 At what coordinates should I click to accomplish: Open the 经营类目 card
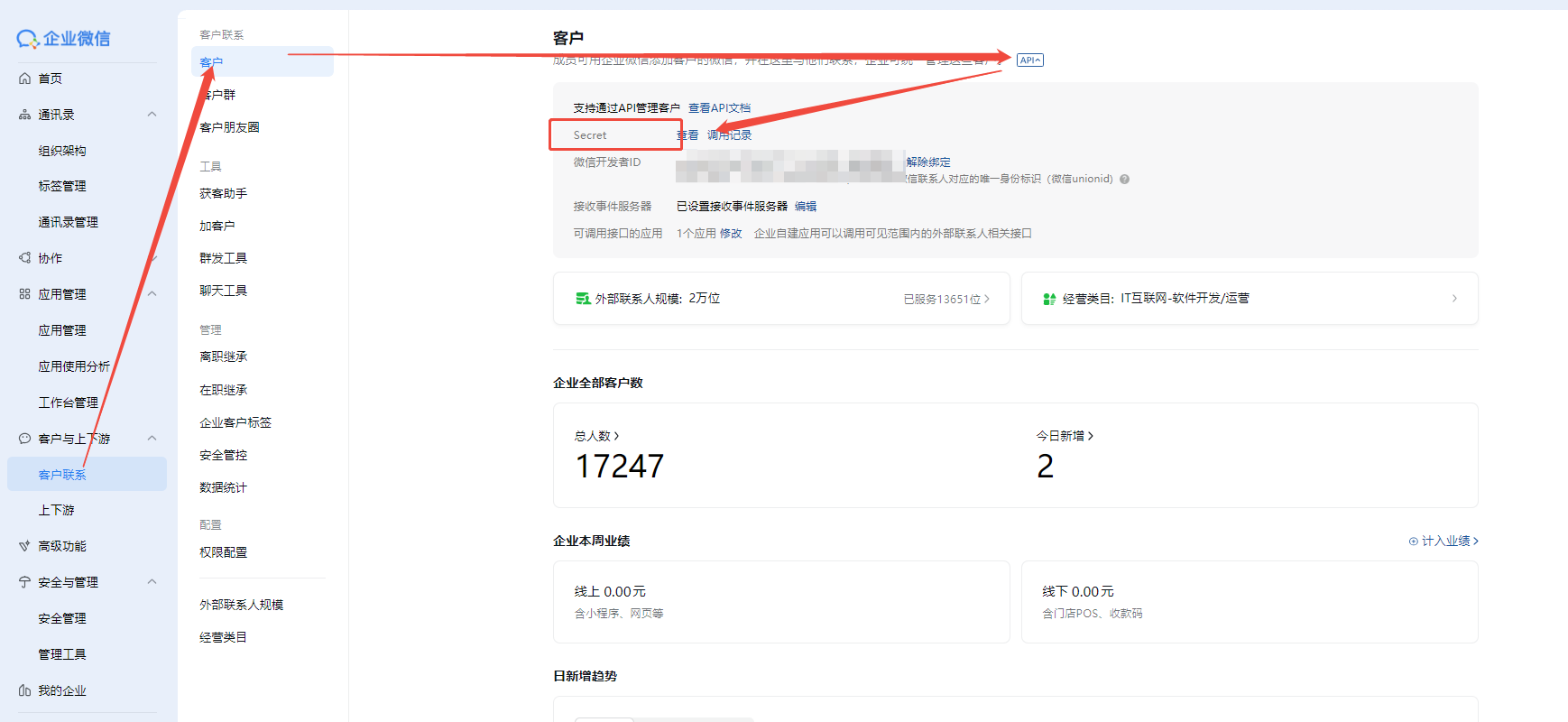click(1249, 299)
